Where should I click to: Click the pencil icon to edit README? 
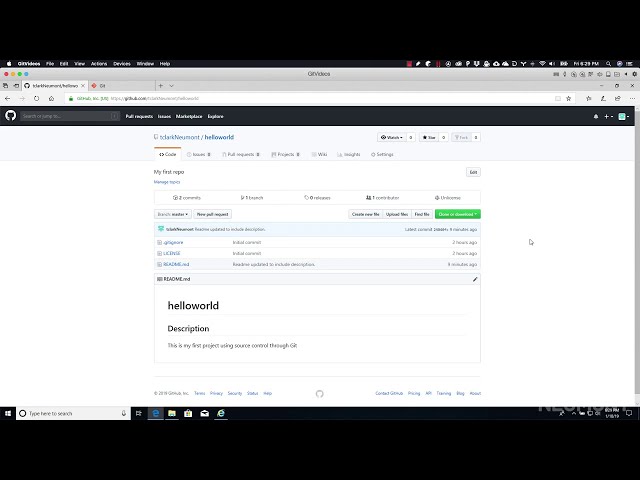pos(475,279)
